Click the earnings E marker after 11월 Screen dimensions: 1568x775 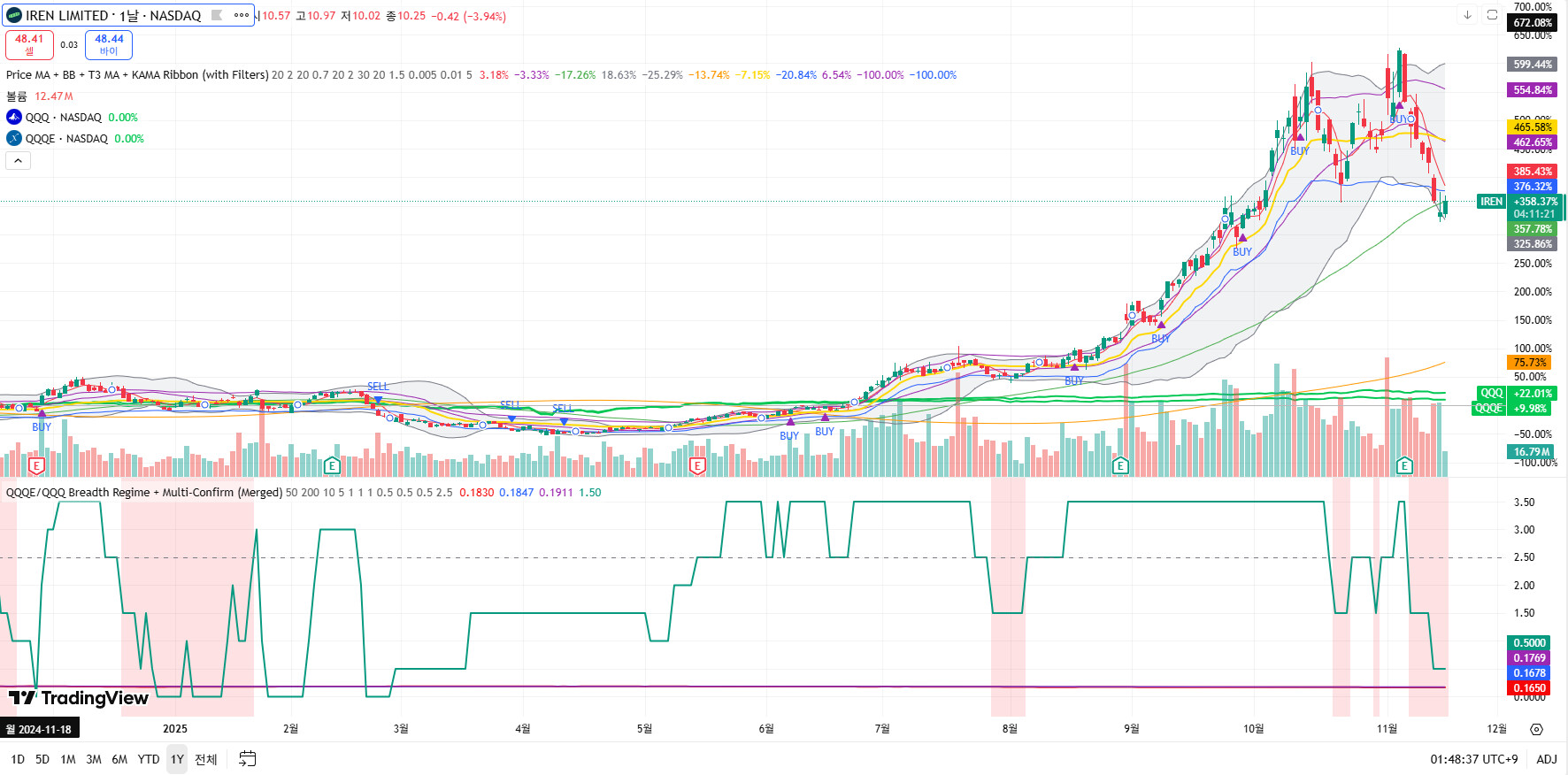pyautogui.click(x=1404, y=465)
